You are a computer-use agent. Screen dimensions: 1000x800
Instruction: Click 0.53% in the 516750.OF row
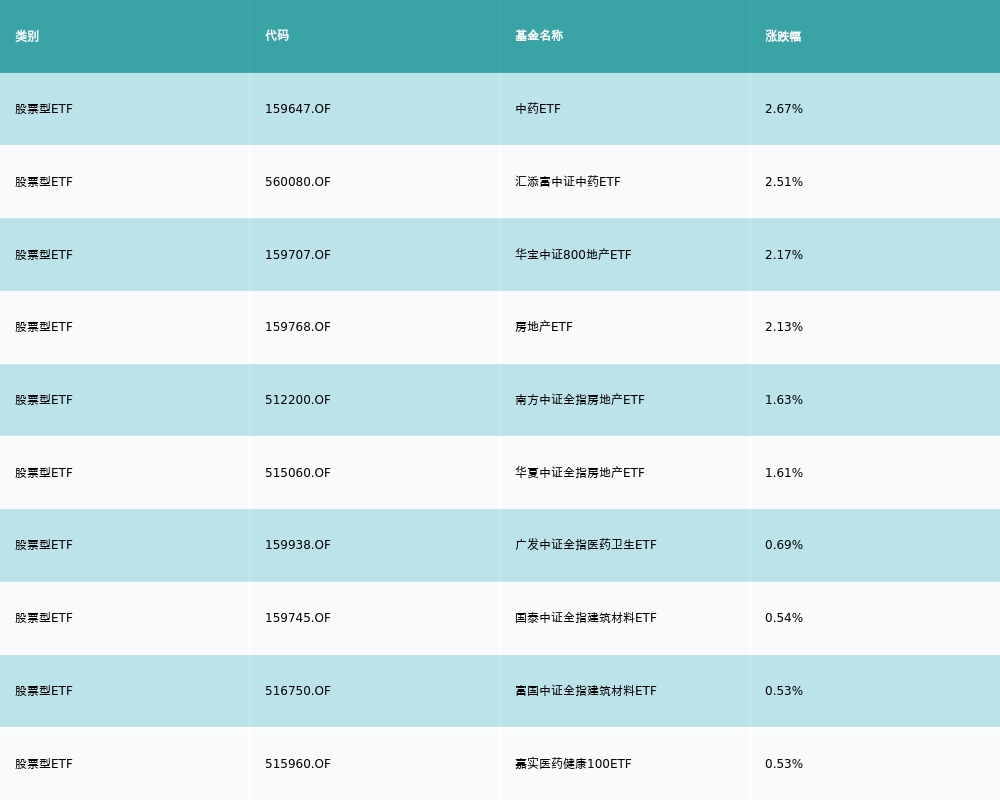784,691
